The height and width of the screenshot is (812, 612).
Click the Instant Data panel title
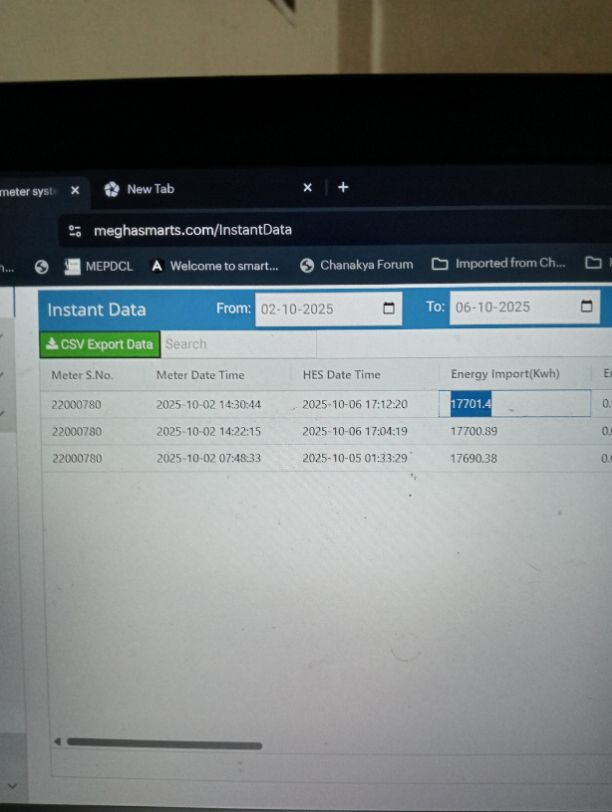96,310
